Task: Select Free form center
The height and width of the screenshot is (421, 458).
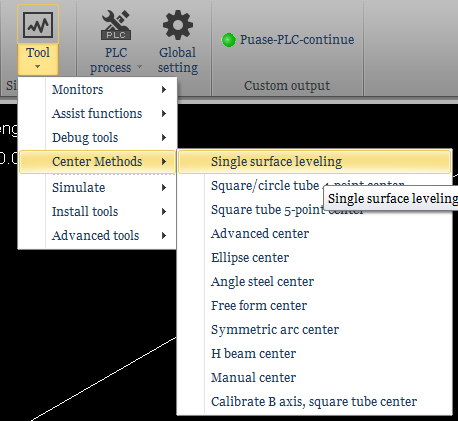Action: click(315, 305)
